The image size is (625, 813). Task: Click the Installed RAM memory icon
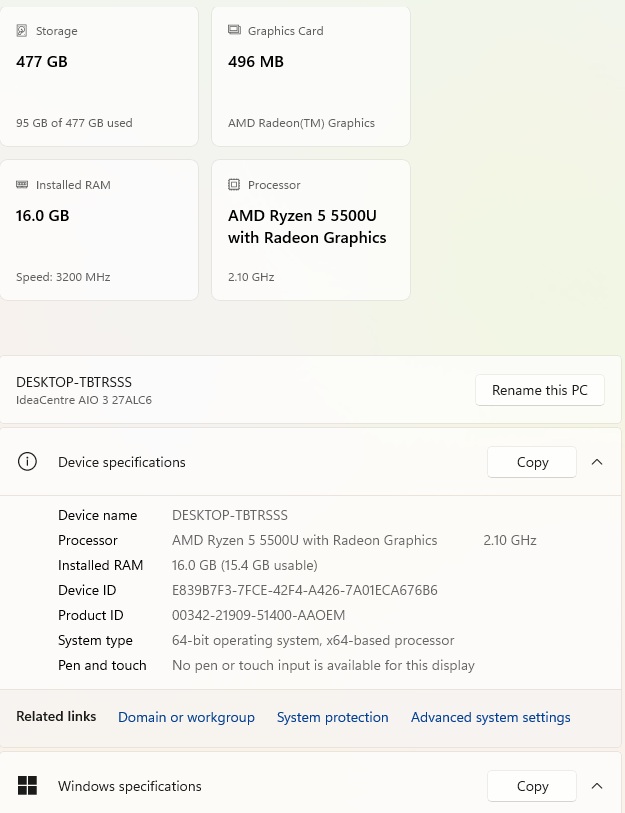click(22, 185)
